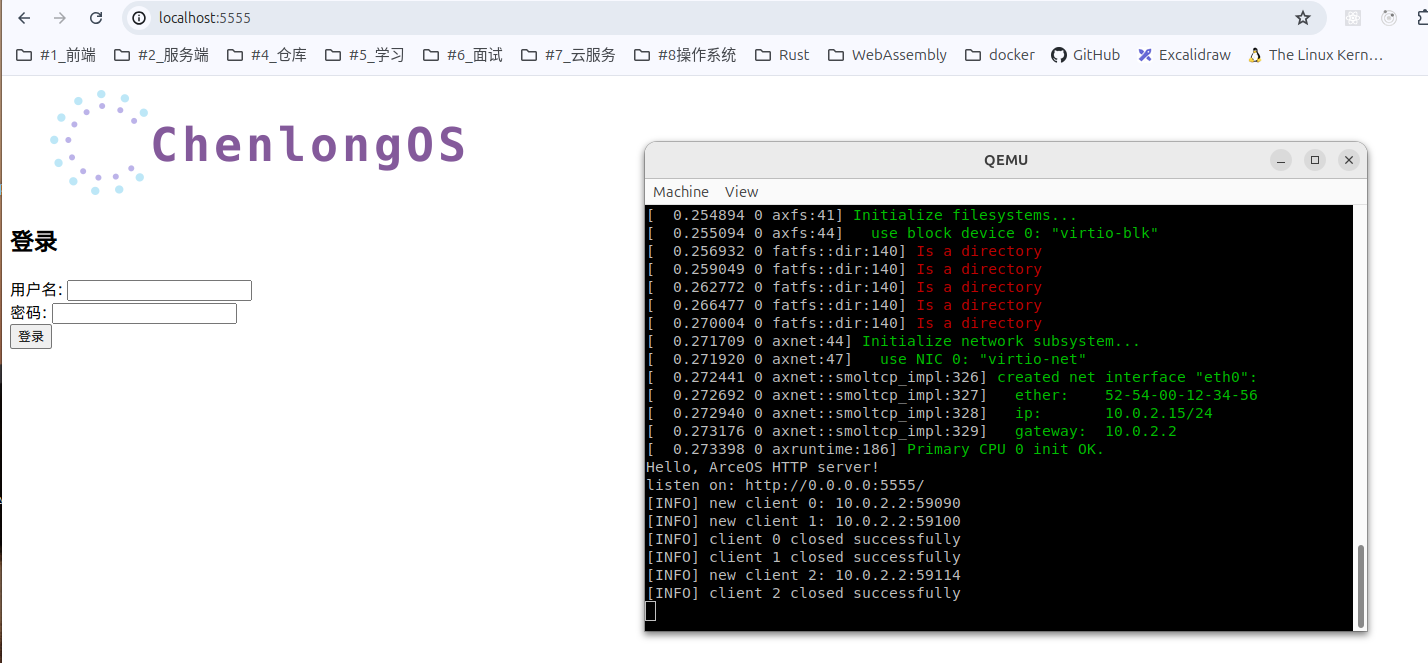Screen dimensions: 1428x663
Task: Click 'use block device 0: "virtio-blk"' line
Action: pyautogui.click(x=1014, y=233)
